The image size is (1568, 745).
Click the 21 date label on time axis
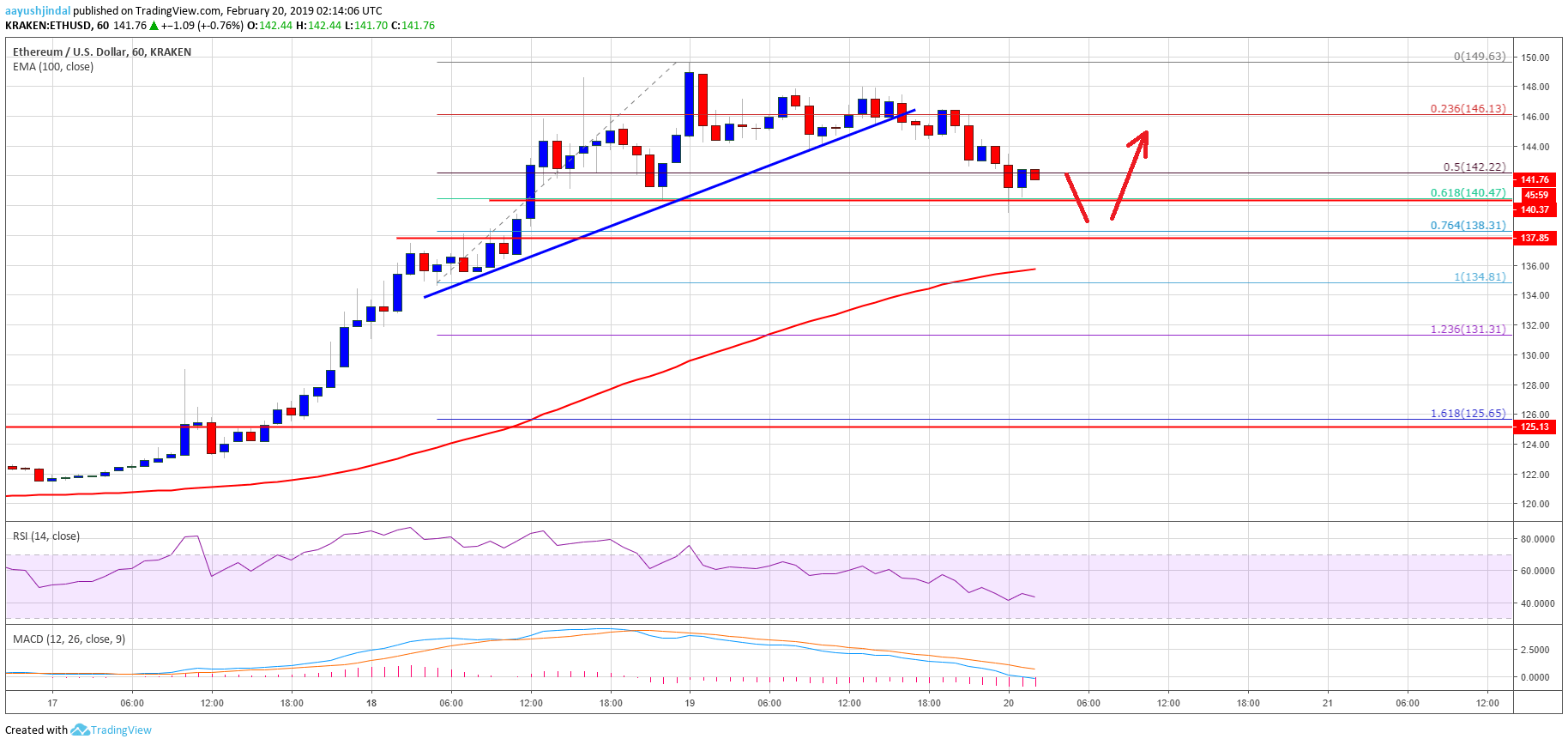coord(1328,703)
